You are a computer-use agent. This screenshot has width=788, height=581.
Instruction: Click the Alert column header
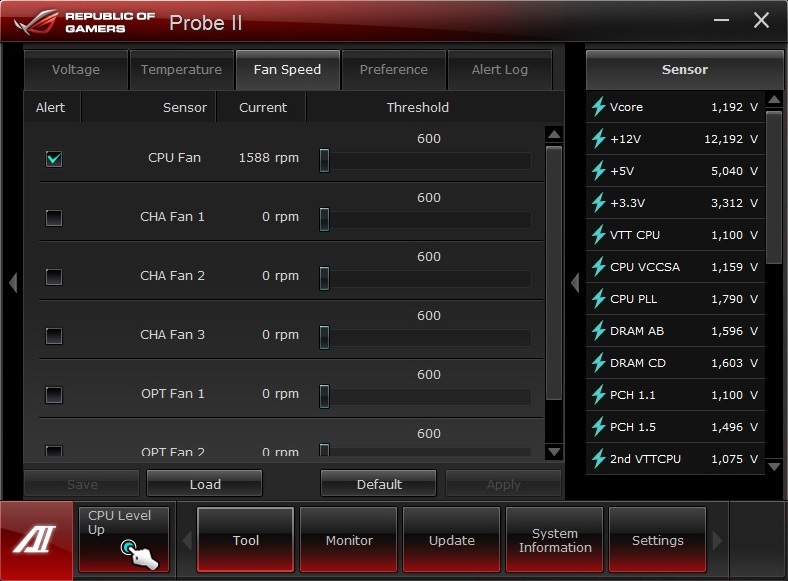(x=50, y=107)
